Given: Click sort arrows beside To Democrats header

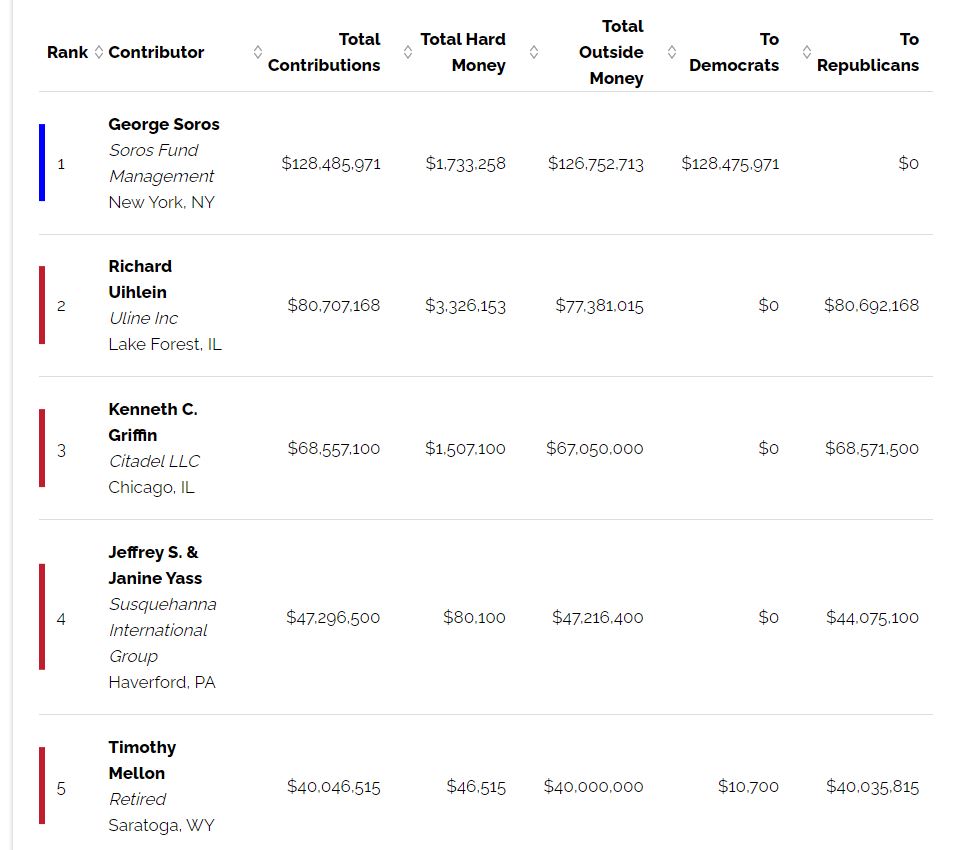Looking at the screenshot, I should (x=807, y=52).
